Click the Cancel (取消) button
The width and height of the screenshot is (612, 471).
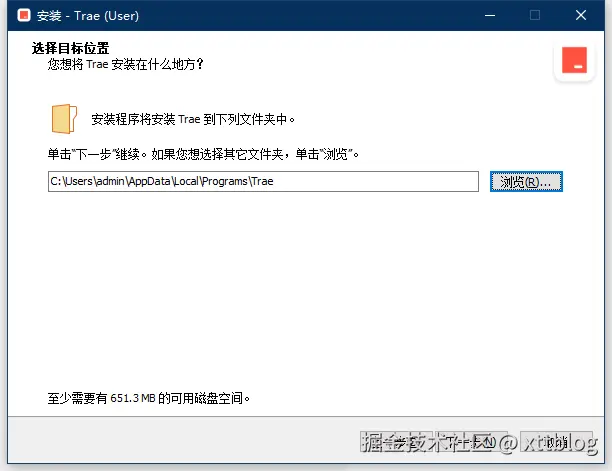click(x=556, y=442)
